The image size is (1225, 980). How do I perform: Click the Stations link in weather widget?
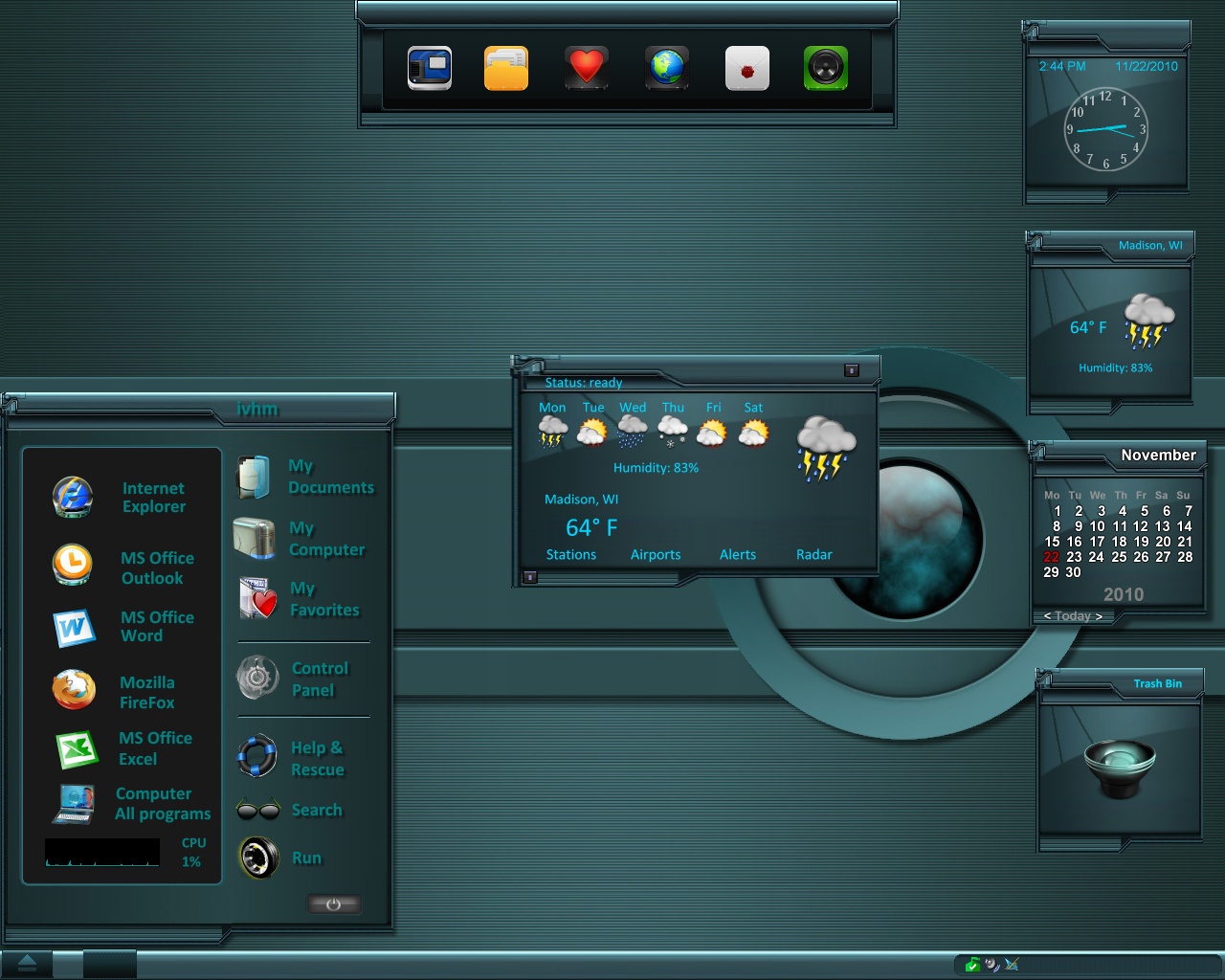click(x=570, y=555)
